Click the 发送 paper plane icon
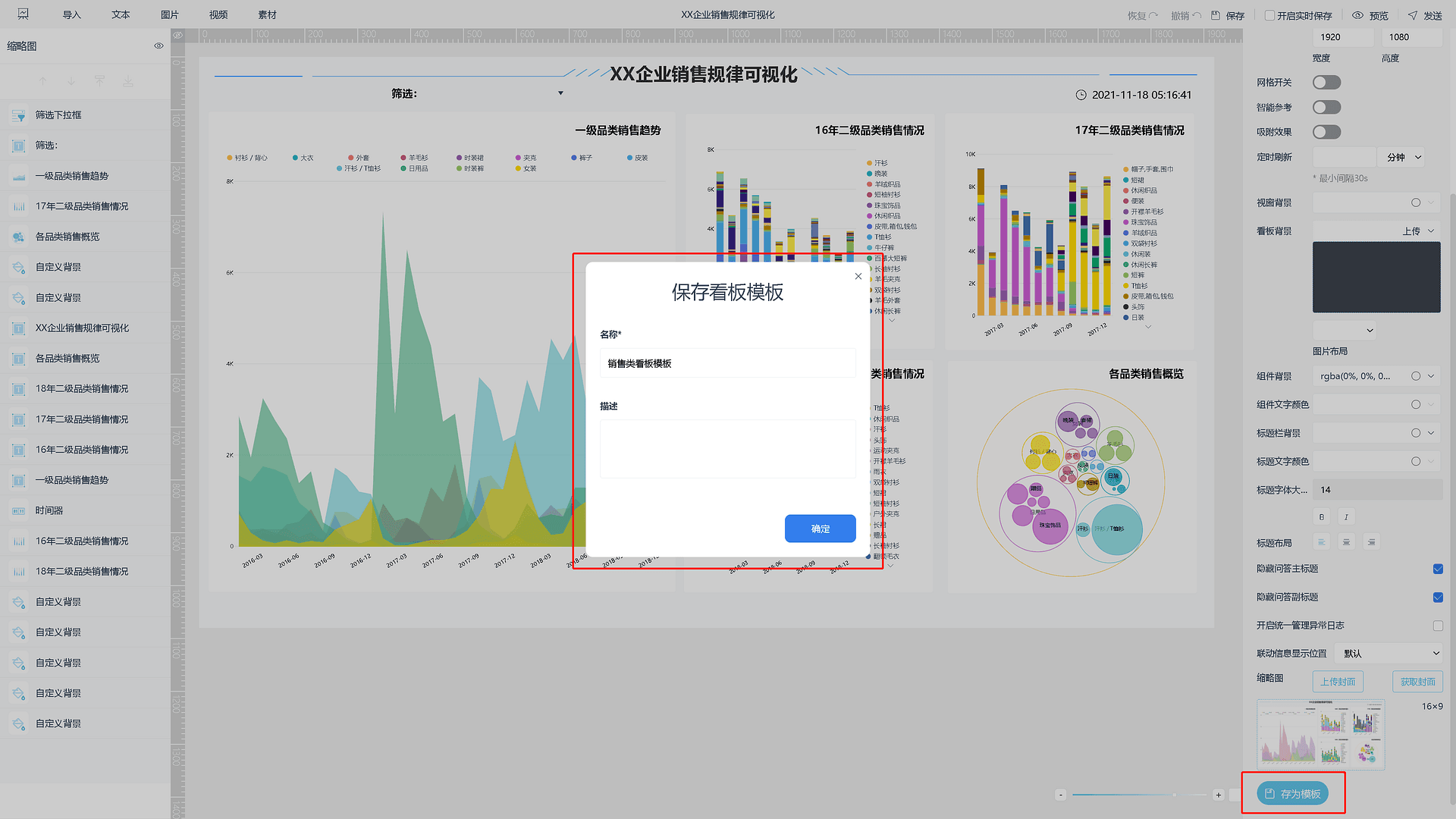Image resolution: width=1456 pixels, height=819 pixels. pyautogui.click(x=1413, y=15)
